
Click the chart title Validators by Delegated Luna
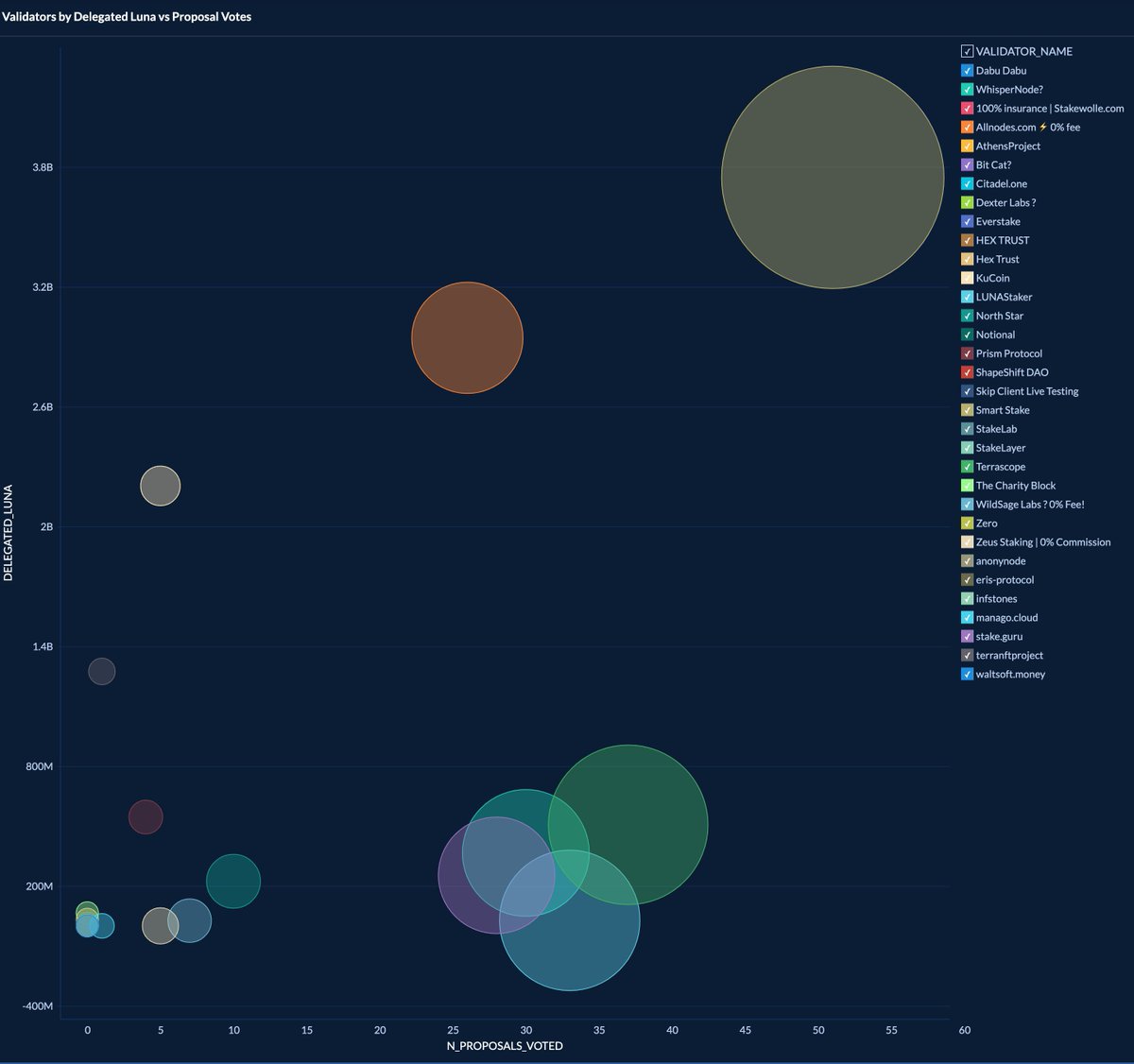pos(127,16)
